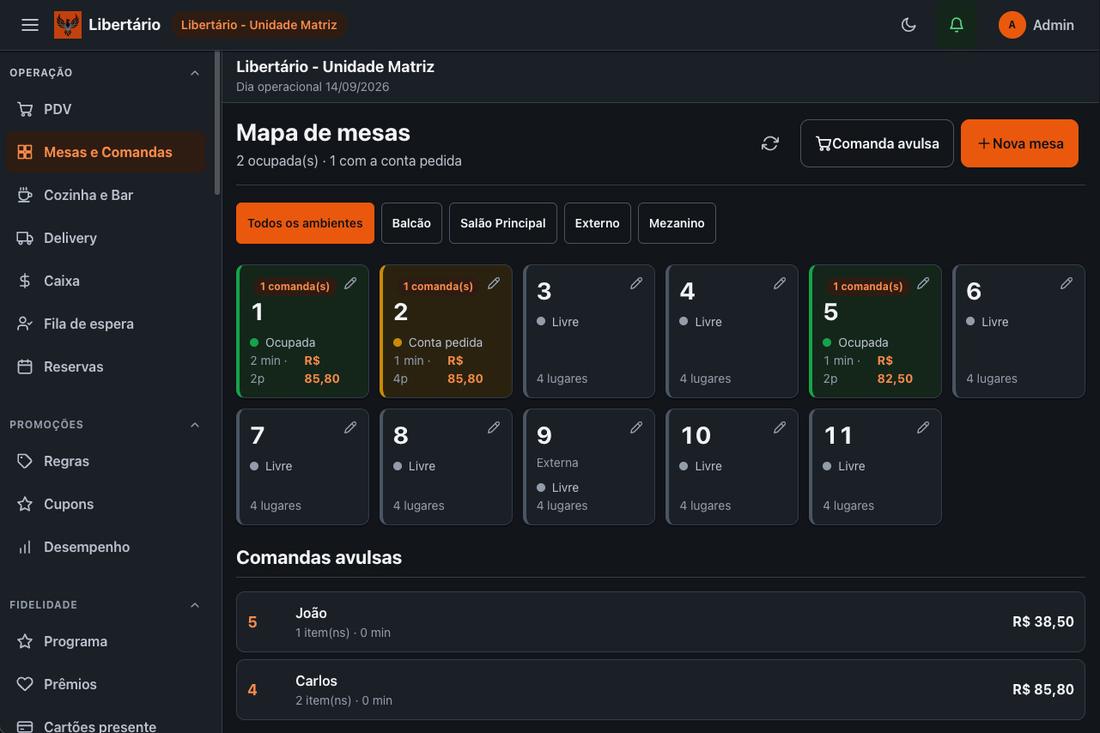Edit table 9 with the pencil icon
This screenshot has height=733, width=1100.
(636, 427)
